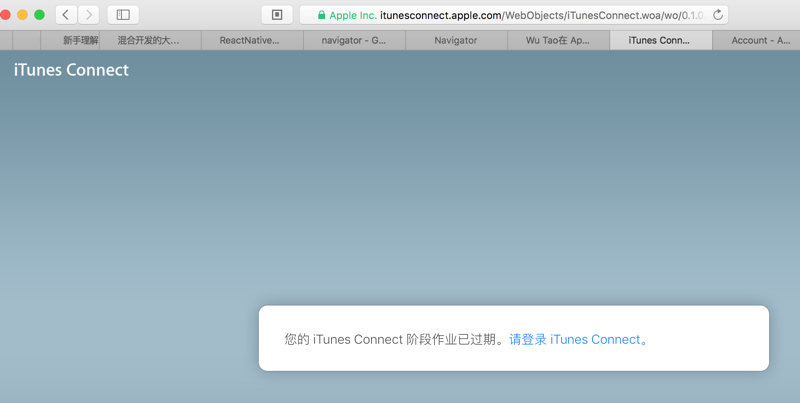Open the ReactNative... tab
Viewport: 800px width, 403px height.
pyautogui.click(x=253, y=40)
